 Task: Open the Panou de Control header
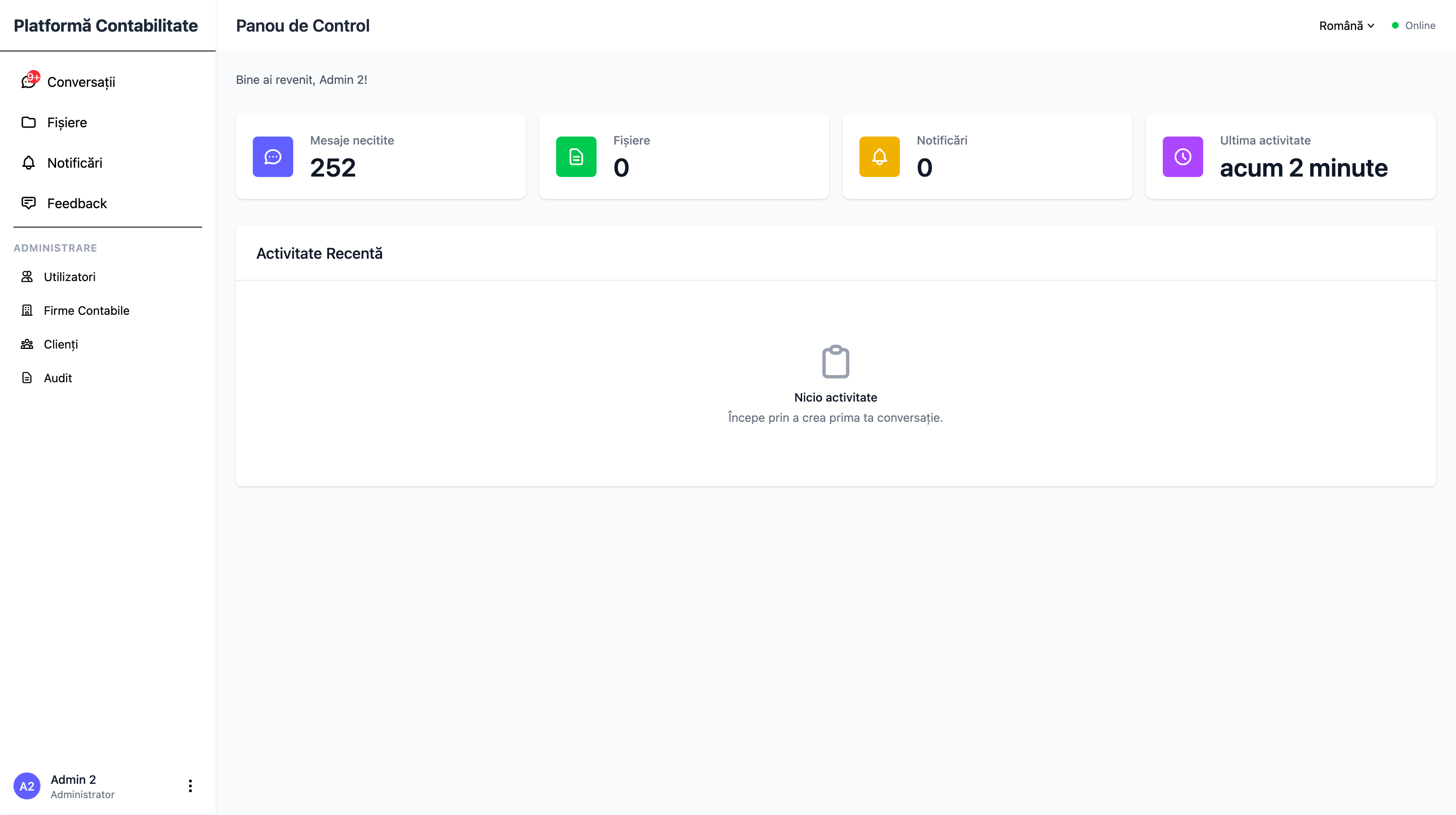(302, 25)
